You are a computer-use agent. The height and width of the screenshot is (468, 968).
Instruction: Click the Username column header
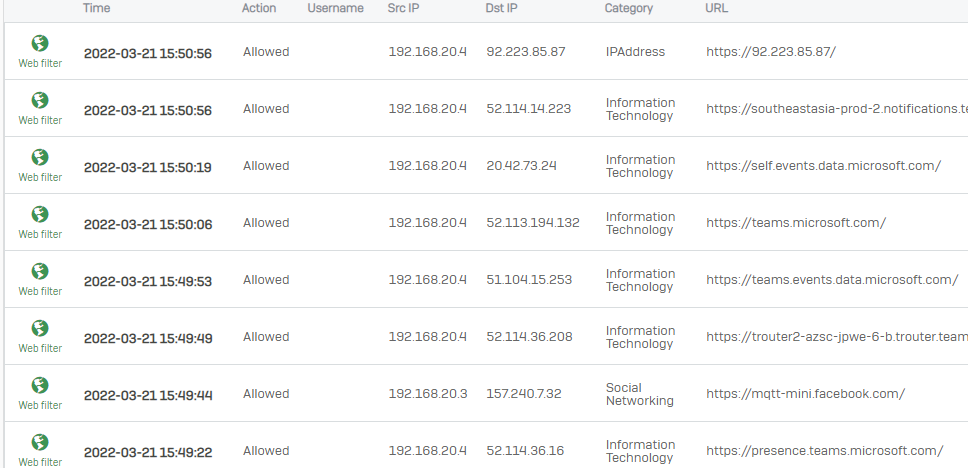coord(335,9)
